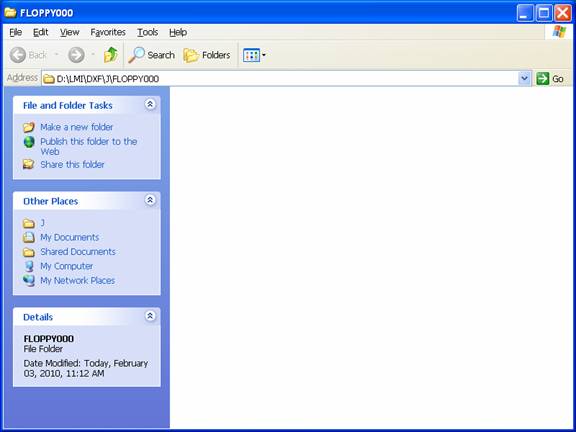
Task: Click the Back arrow icon
Action: point(18,55)
